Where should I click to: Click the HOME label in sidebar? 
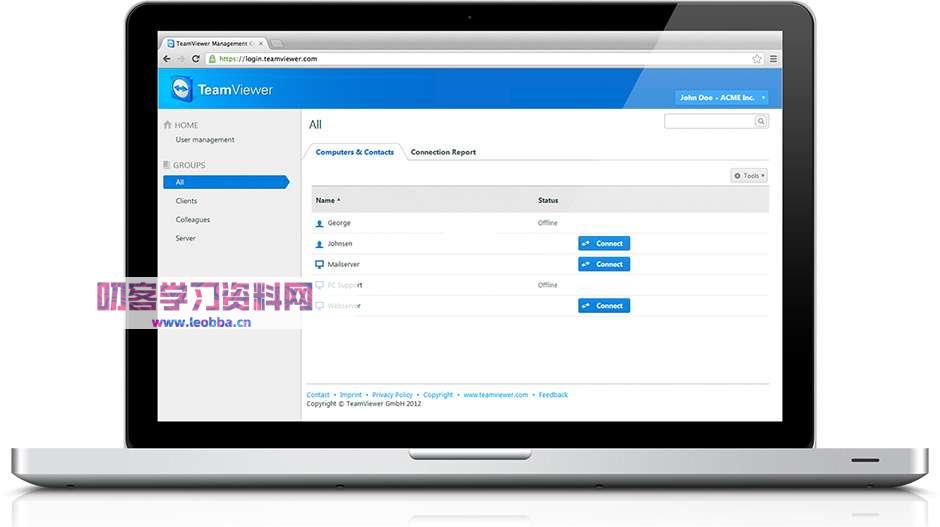point(186,125)
